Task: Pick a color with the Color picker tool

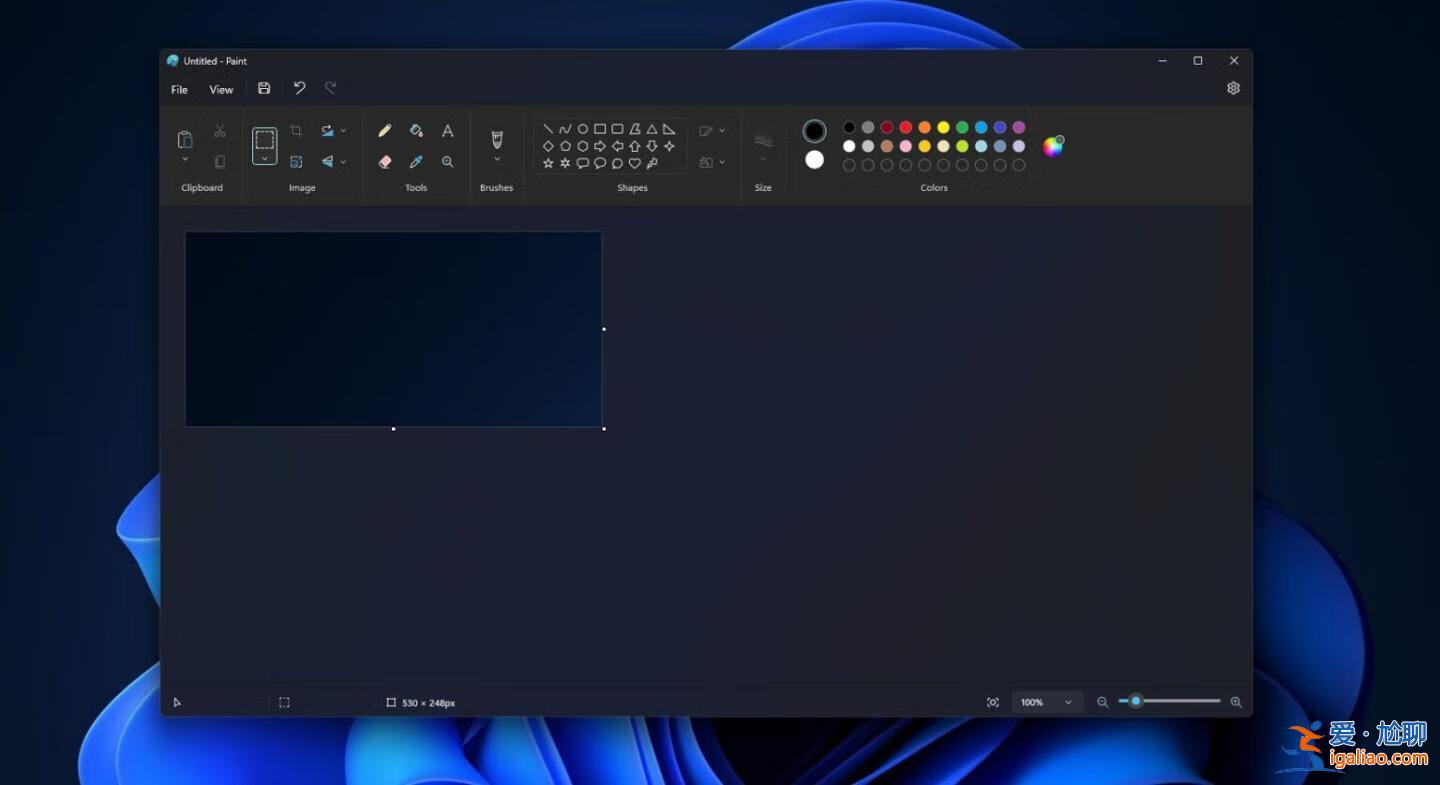Action: 416,161
